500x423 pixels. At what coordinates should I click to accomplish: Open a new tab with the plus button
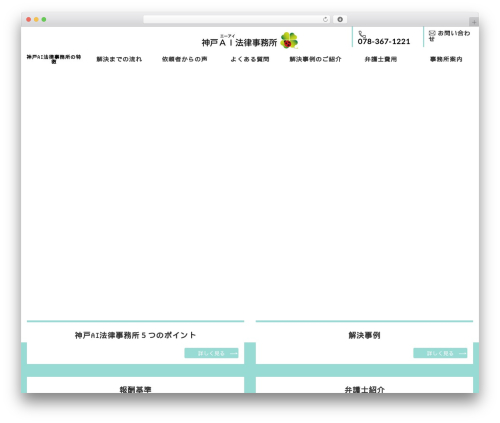(x=474, y=22)
